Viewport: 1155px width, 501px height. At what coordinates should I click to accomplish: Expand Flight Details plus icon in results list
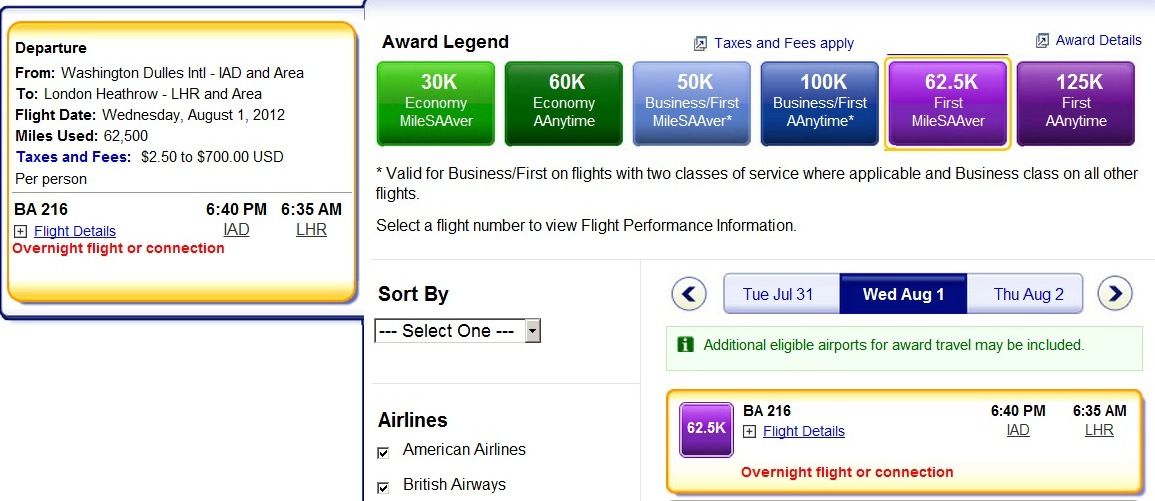[x=749, y=432]
